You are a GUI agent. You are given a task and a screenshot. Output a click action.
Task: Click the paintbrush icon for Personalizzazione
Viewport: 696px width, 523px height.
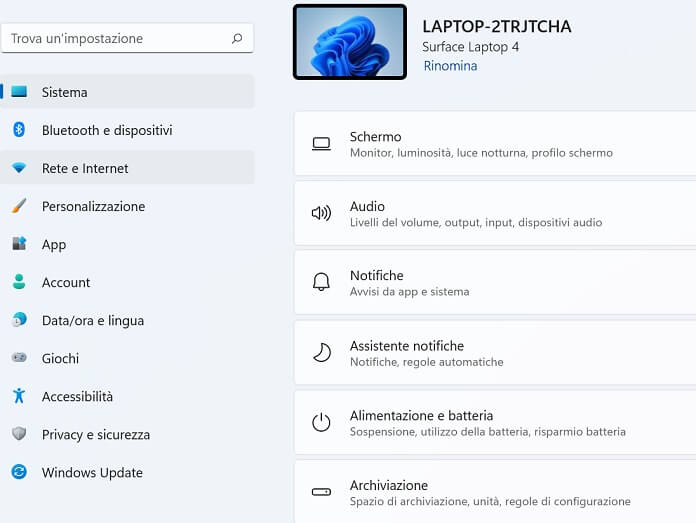(x=19, y=206)
